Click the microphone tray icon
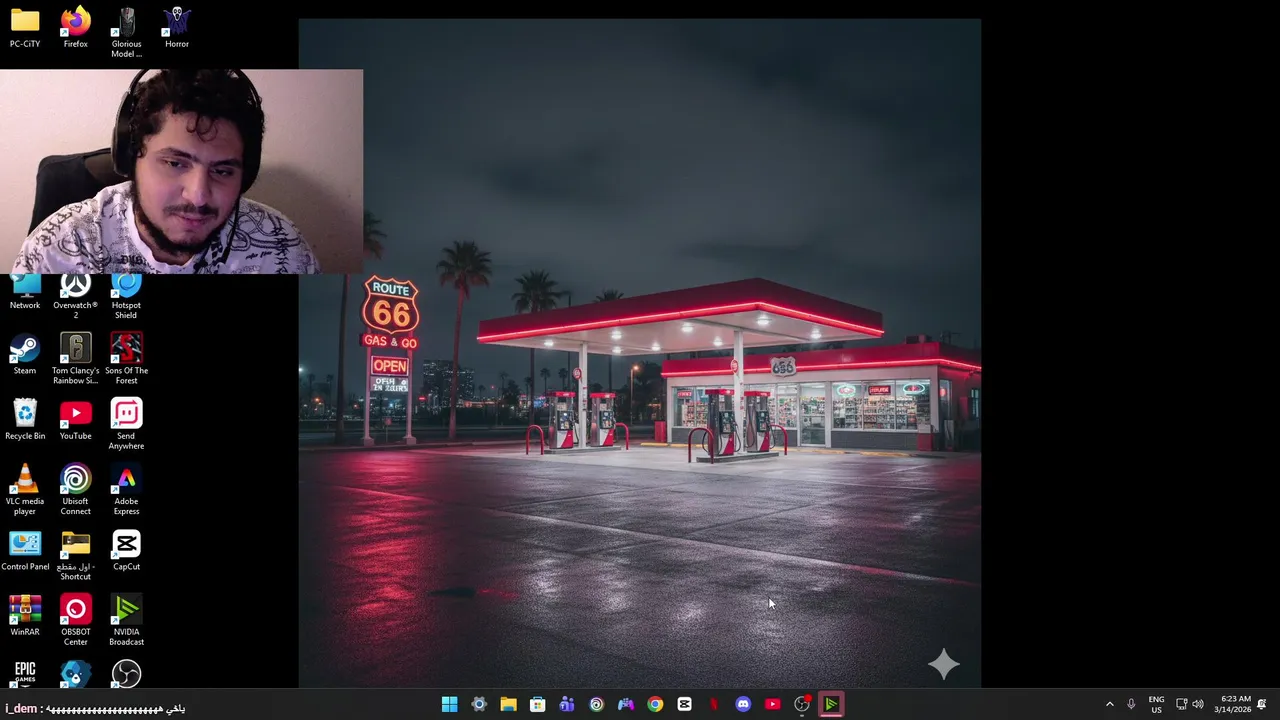The image size is (1280, 720). (x=1131, y=704)
